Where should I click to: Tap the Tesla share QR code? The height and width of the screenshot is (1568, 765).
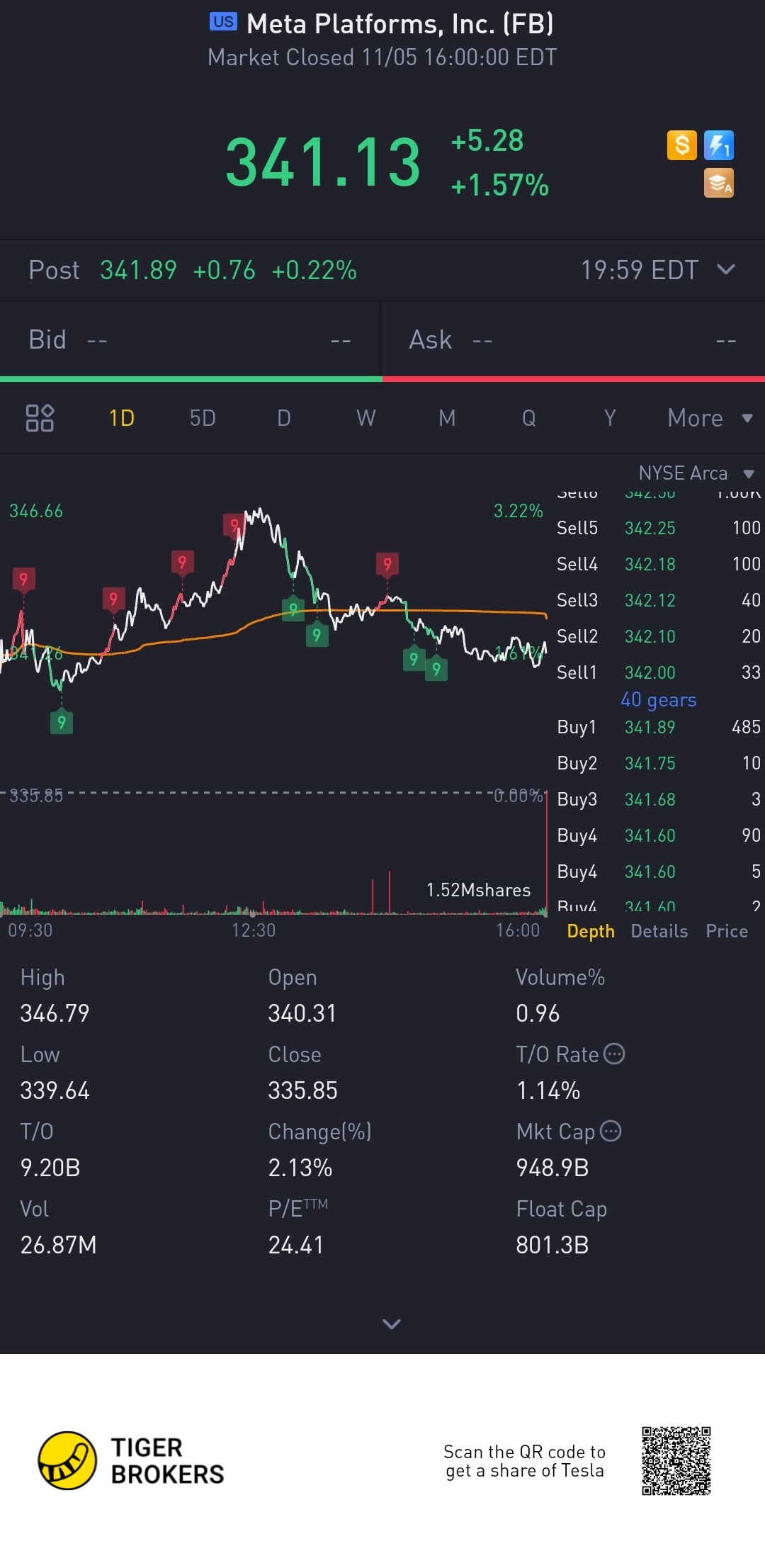pos(676,1461)
